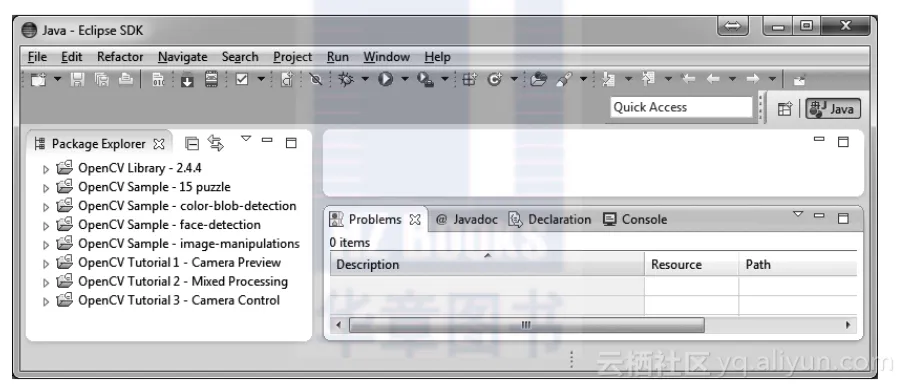Viewport: 905px width, 389px height.
Task: Click the Debug bug icon in toolbar
Action: [346, 80]
